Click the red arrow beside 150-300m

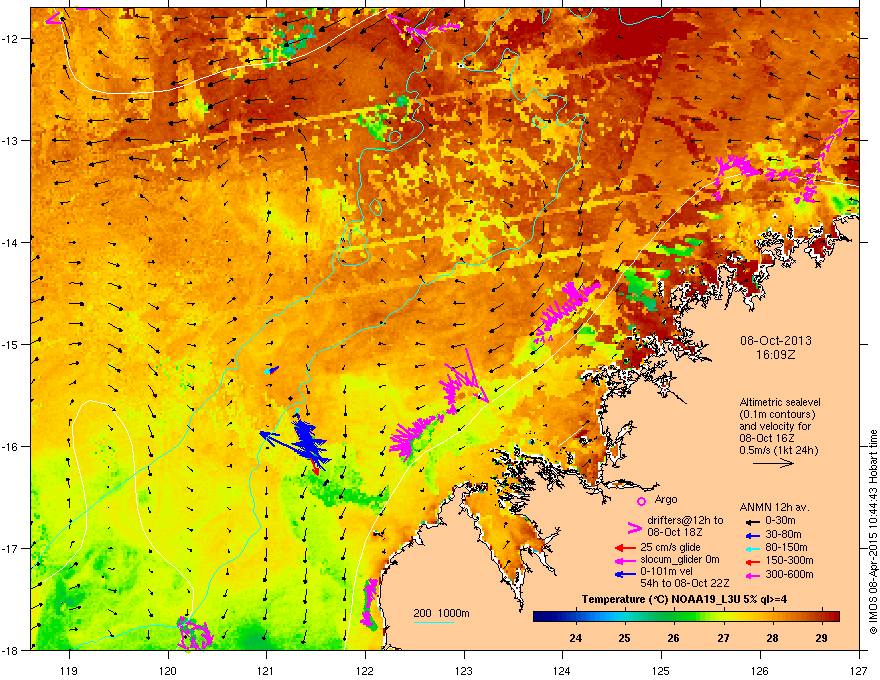click(x=753, y=561)
